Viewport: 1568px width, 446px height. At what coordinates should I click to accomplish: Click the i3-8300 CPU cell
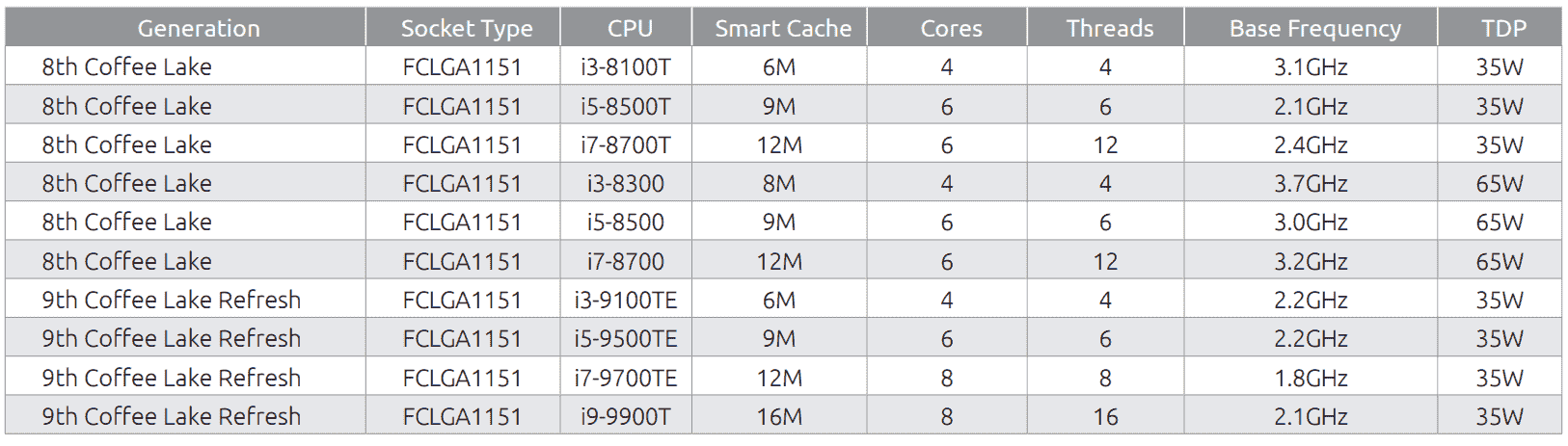(x=626, y=183)
